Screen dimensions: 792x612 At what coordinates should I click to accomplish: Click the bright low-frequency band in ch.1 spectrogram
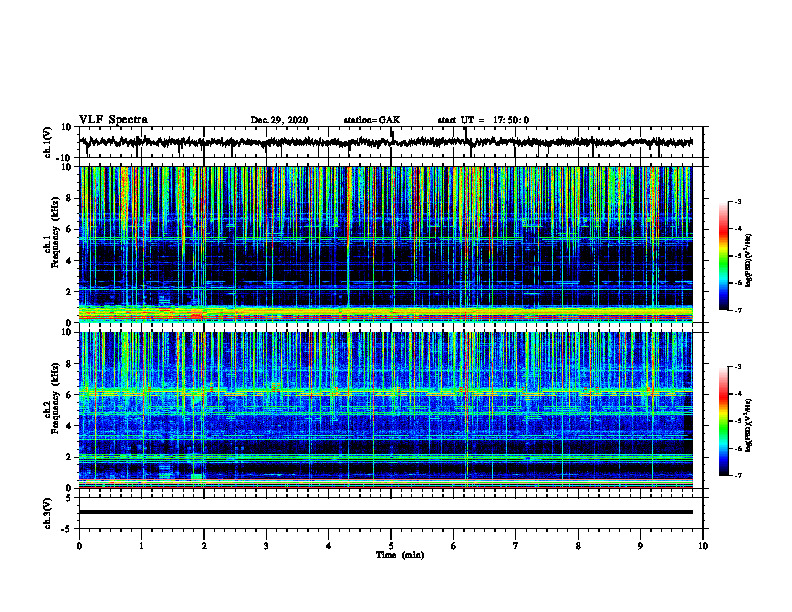coord(386,313)
